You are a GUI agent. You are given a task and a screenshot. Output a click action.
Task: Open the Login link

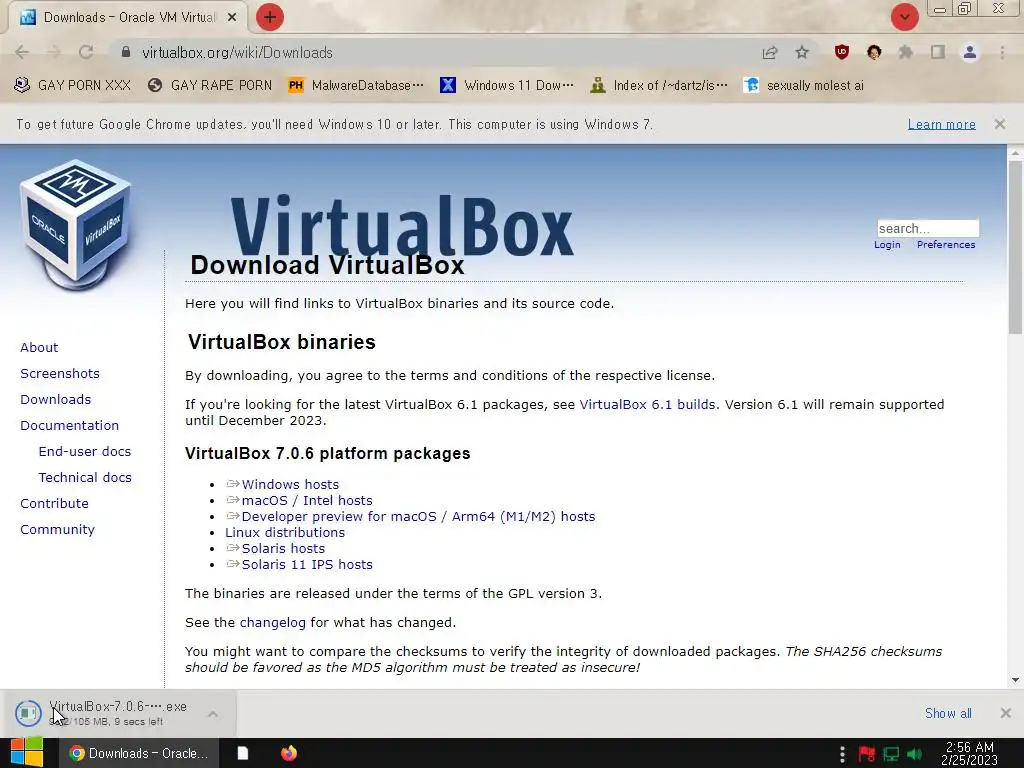887,245
